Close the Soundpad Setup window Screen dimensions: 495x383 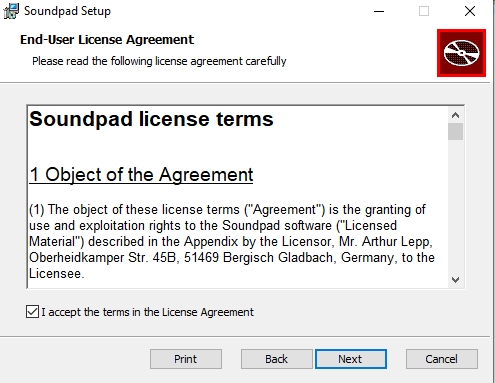470,11
